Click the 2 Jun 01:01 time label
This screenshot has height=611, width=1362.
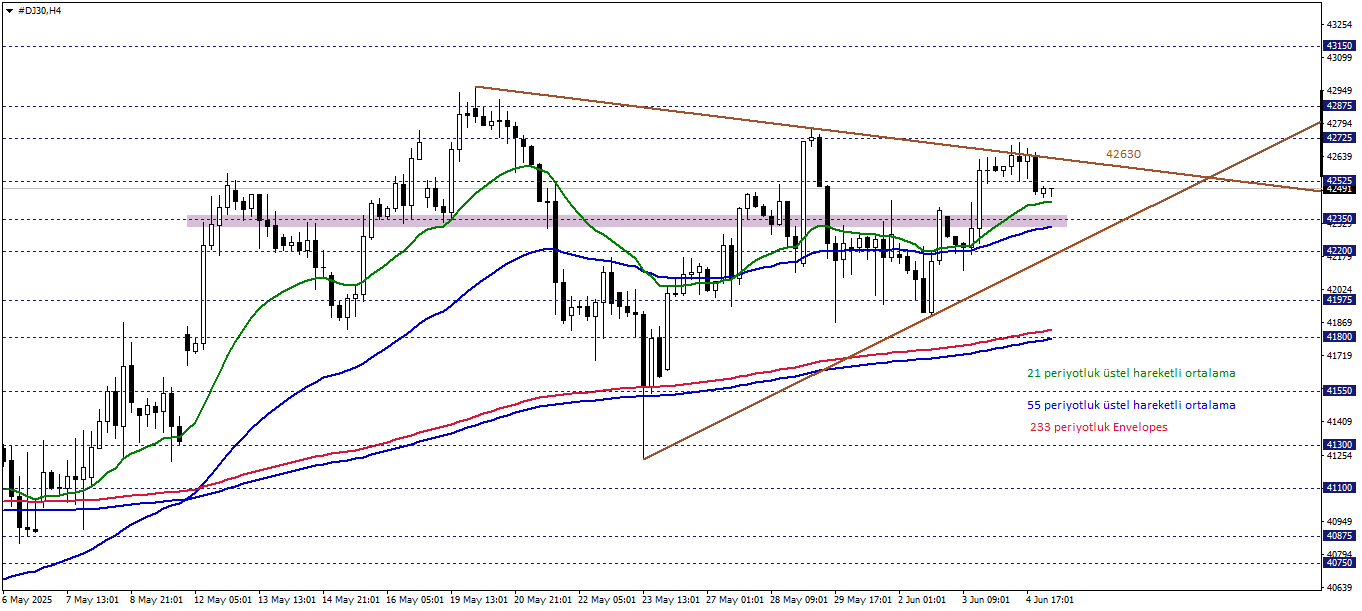tap(924, 600)
